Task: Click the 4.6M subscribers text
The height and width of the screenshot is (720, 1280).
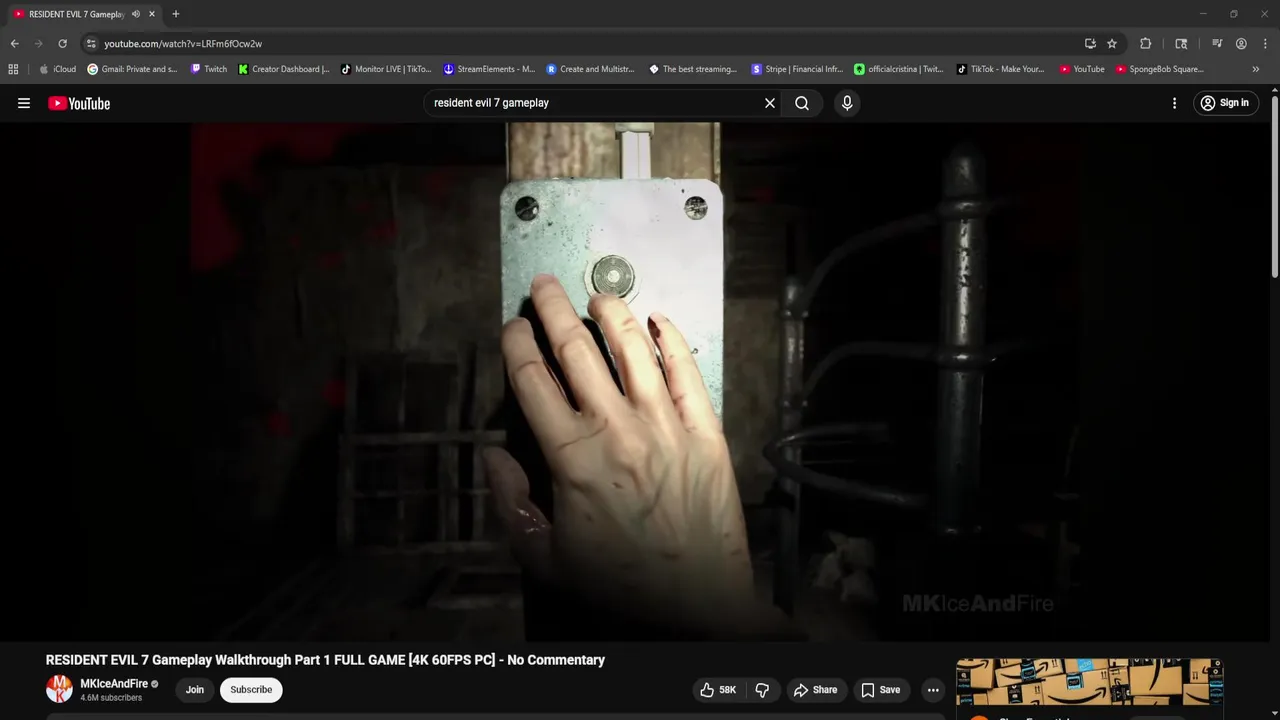Action: [111, 698]
